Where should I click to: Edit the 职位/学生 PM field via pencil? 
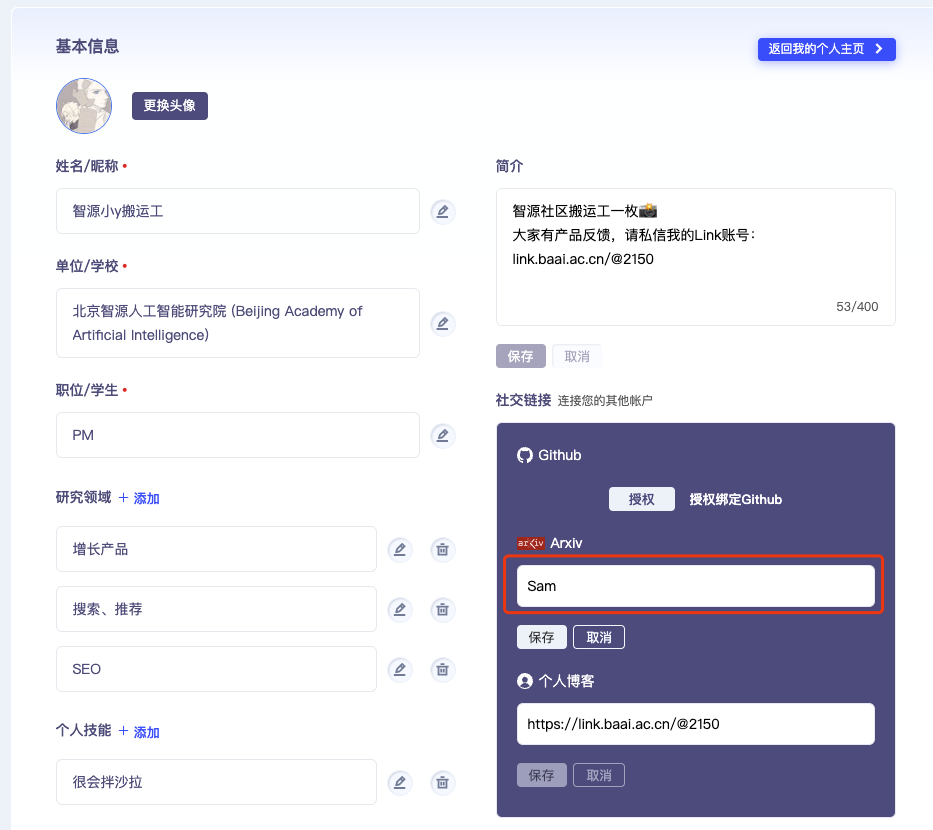click(x=443, y=435)
